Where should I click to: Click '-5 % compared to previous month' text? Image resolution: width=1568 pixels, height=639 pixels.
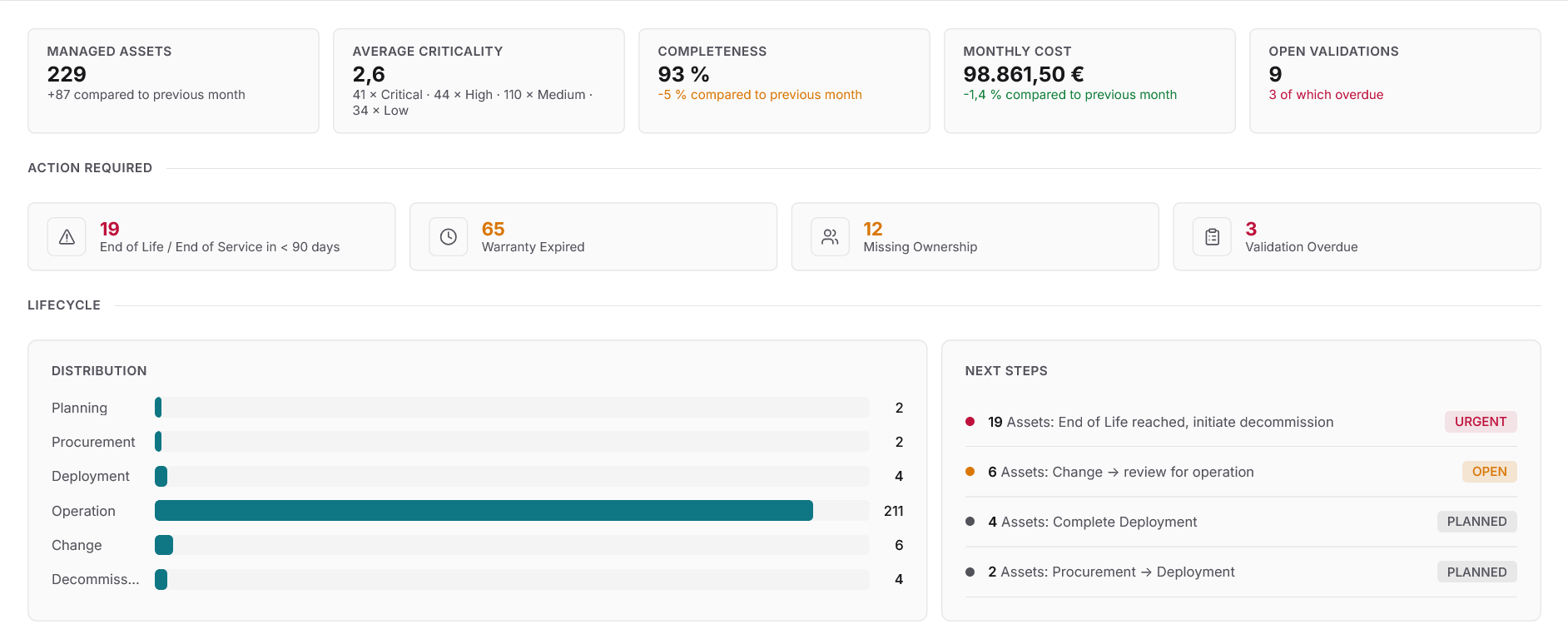pyautogui.click(x=760, y=95)
